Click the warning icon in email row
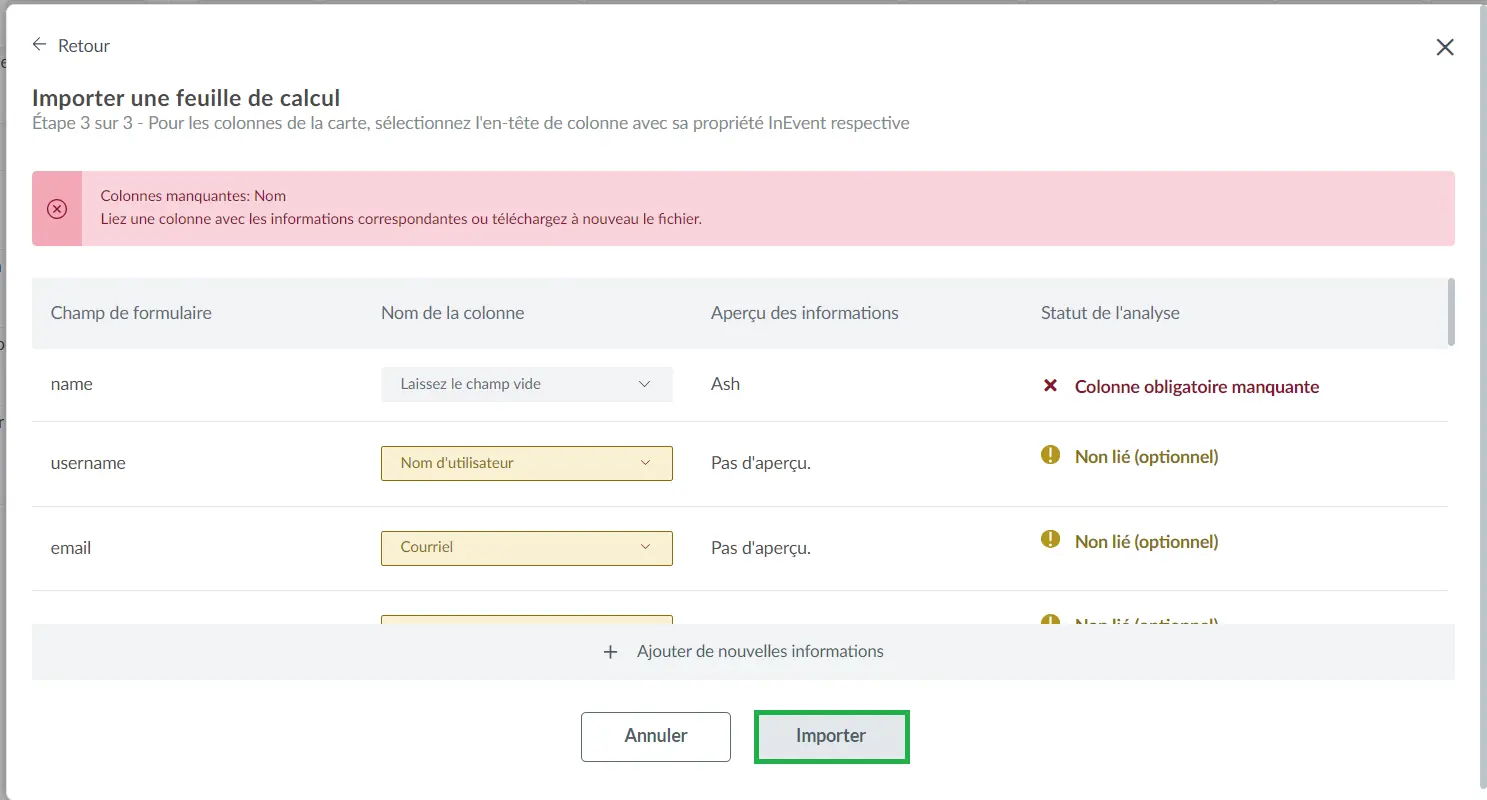 point(1050,539)
